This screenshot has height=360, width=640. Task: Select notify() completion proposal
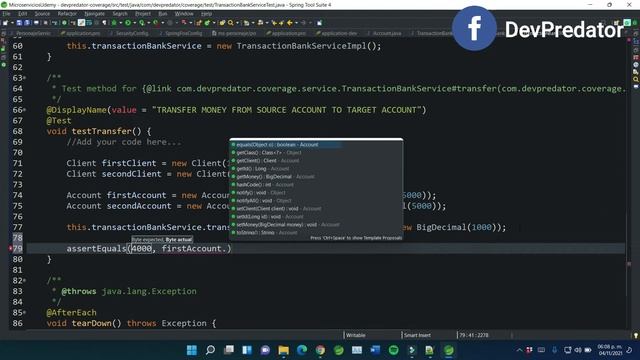click(316, 192)
